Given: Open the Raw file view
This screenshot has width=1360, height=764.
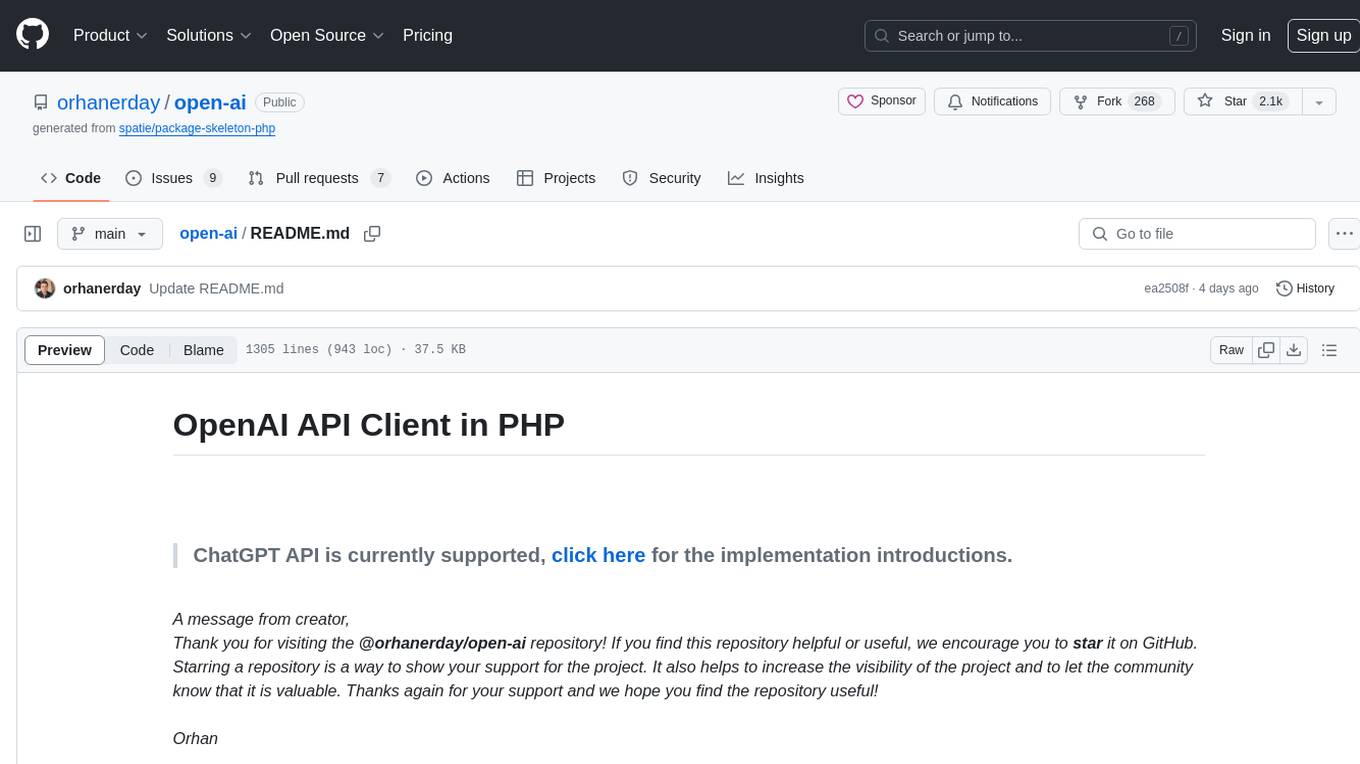Looking at the screenshot, I should (1231, 350).
